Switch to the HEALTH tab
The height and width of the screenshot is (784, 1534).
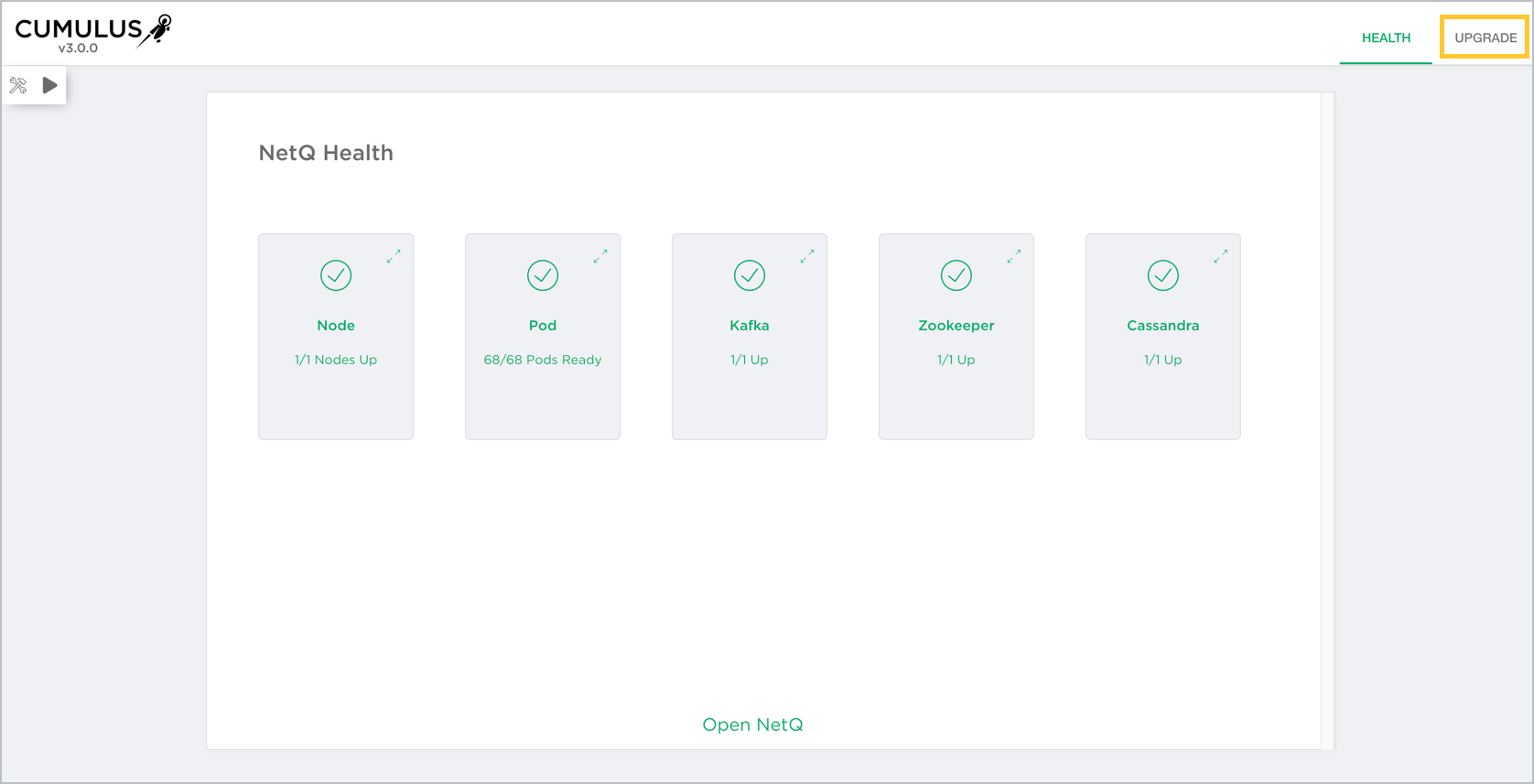tap(1386, 38)
